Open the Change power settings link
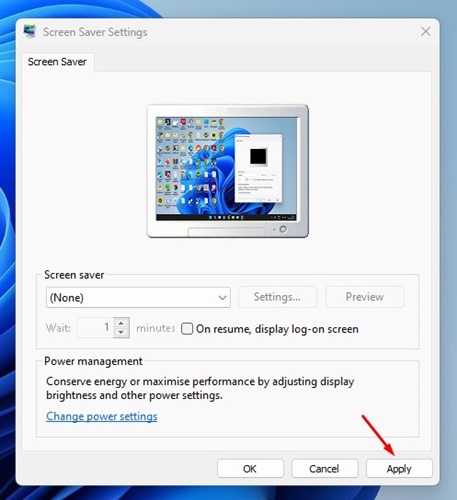The width and height of the screenshot is (457, 500). click(102, 416)
